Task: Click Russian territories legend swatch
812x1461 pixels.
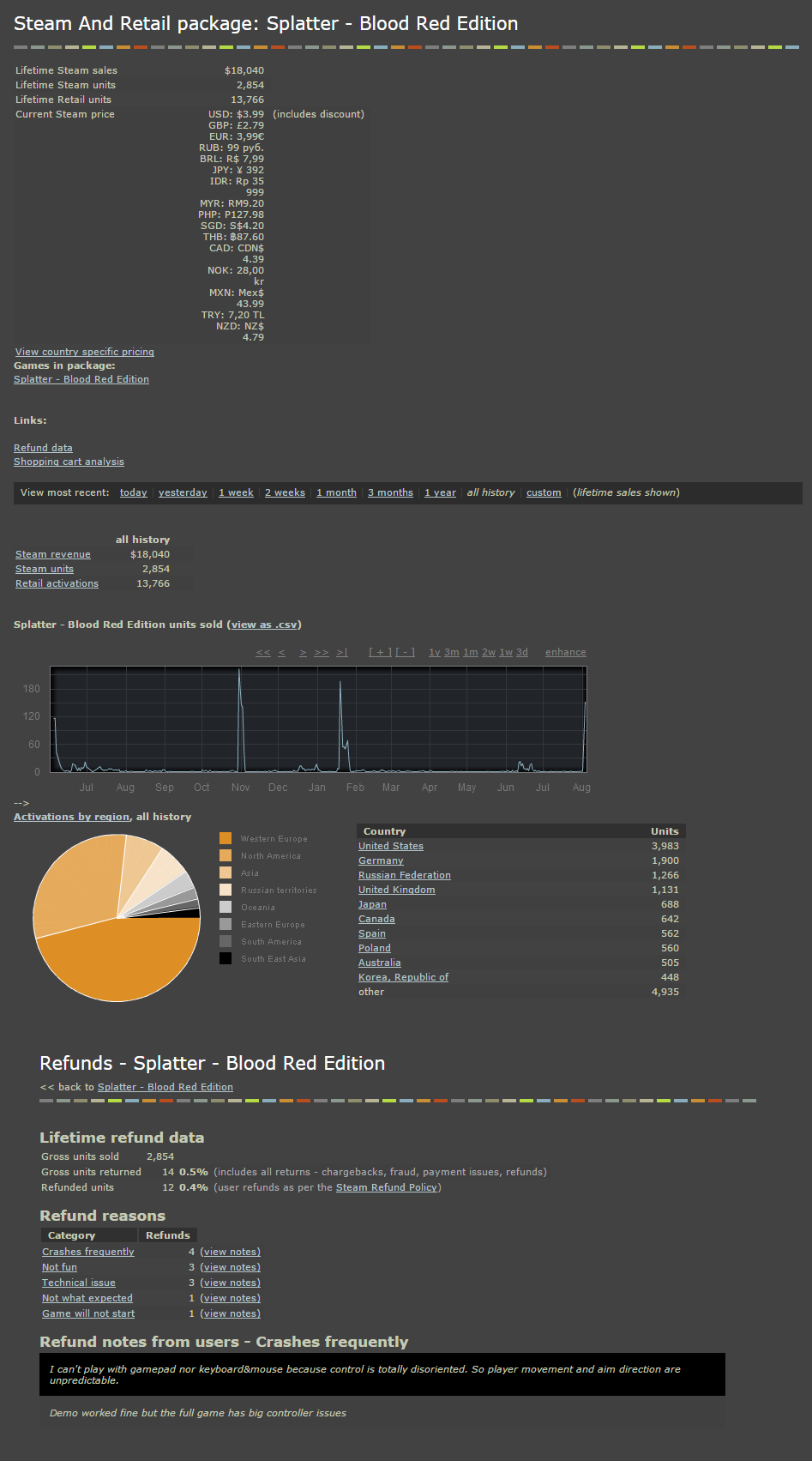Action: tap(226, 890)
